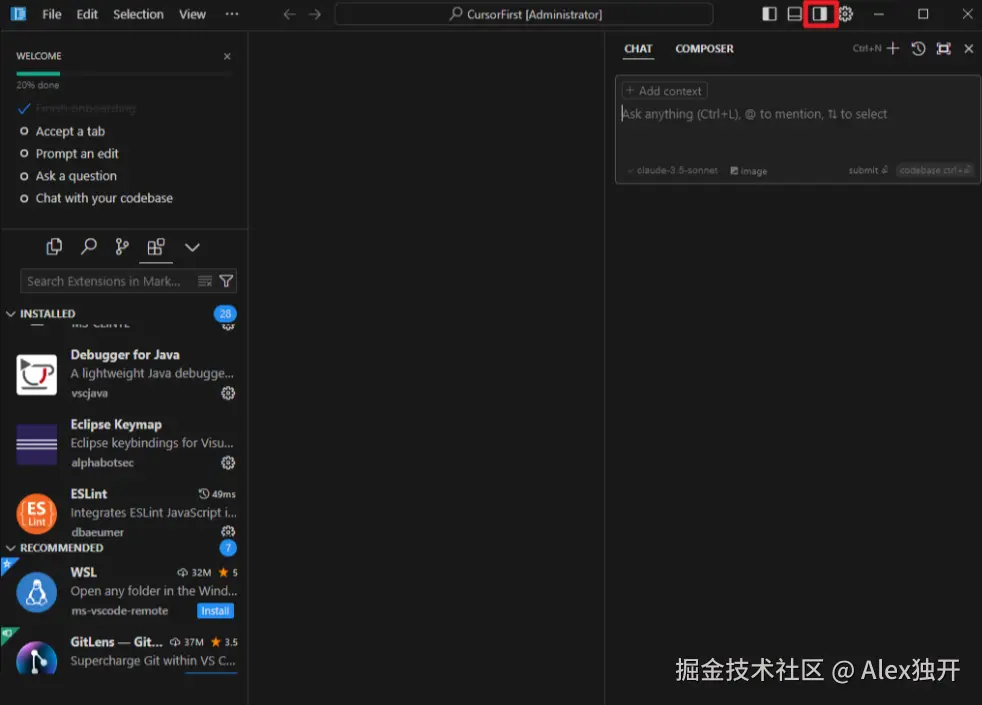Click the submit button in chat

(x=868, y=170)
